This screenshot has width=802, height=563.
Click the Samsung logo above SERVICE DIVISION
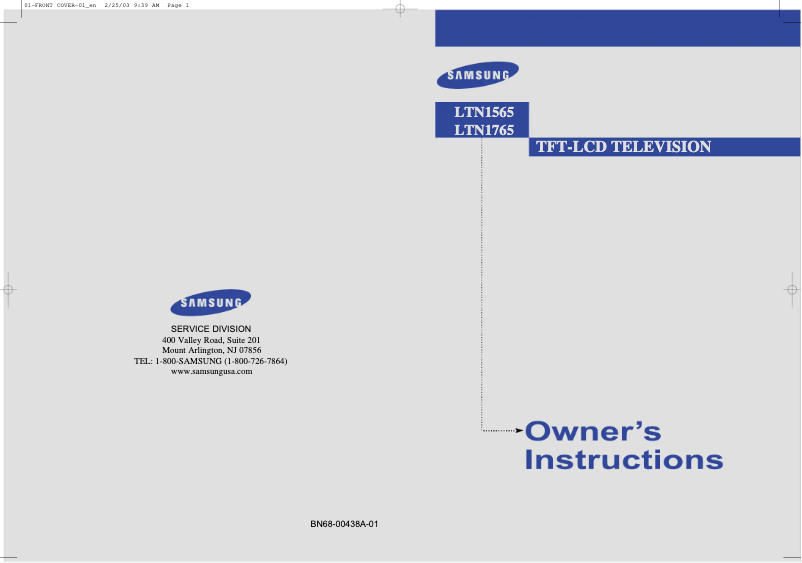coord(210,303)
